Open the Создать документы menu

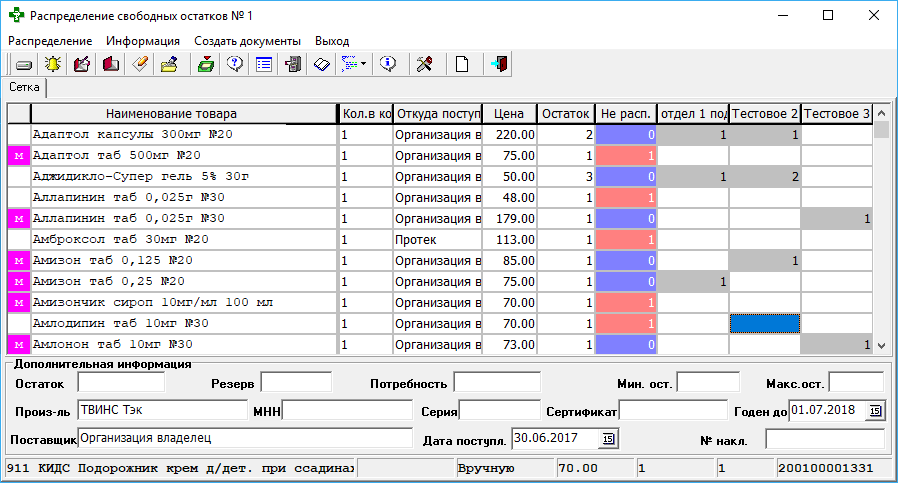(x=247, y=41)
